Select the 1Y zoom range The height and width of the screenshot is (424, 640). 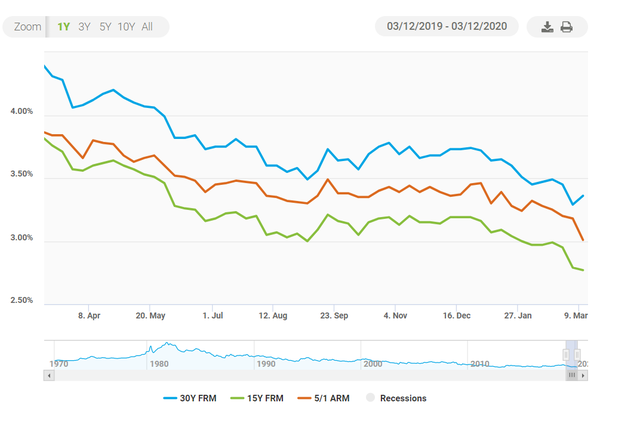64,27
